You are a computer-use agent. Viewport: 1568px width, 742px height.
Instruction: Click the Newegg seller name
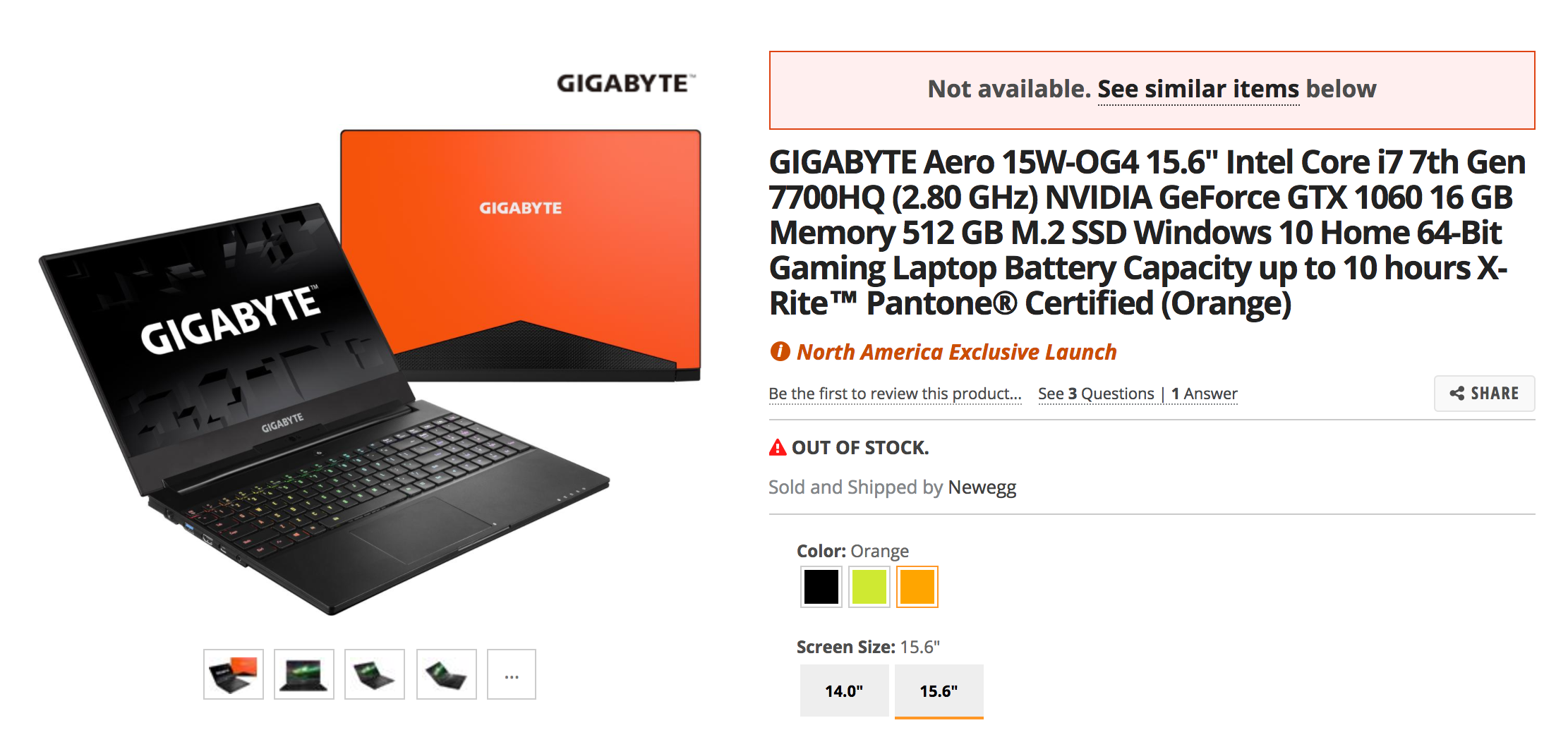[982, 487]
